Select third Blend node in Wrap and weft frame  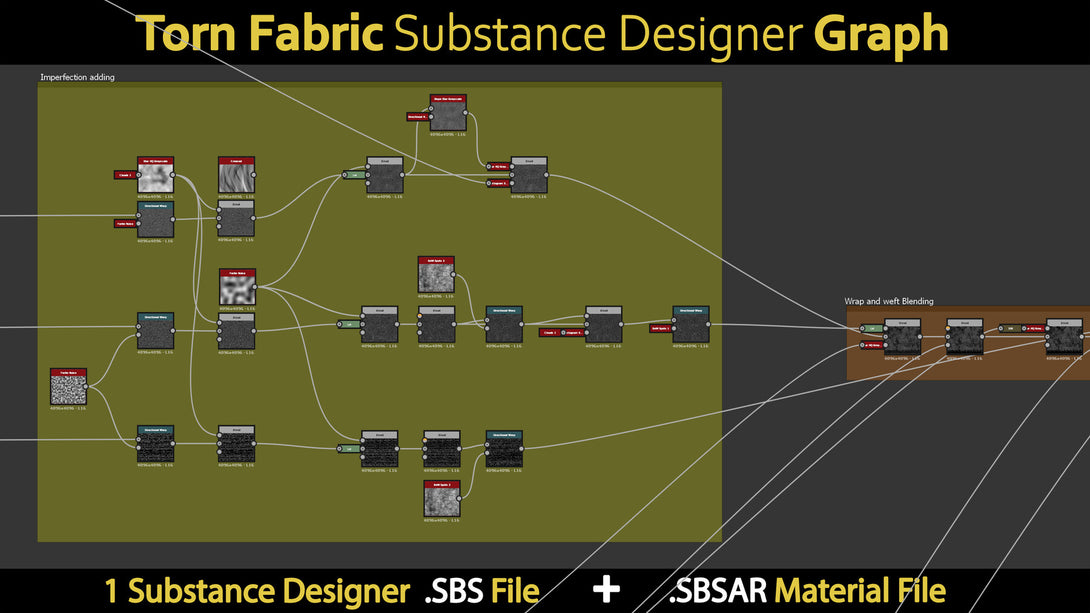(1064, 337)
